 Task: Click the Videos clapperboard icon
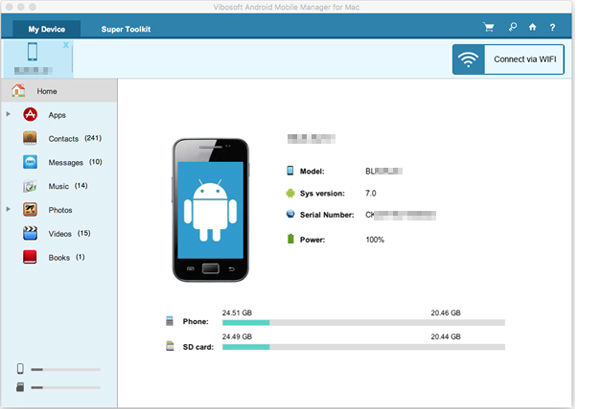[30, 233]
